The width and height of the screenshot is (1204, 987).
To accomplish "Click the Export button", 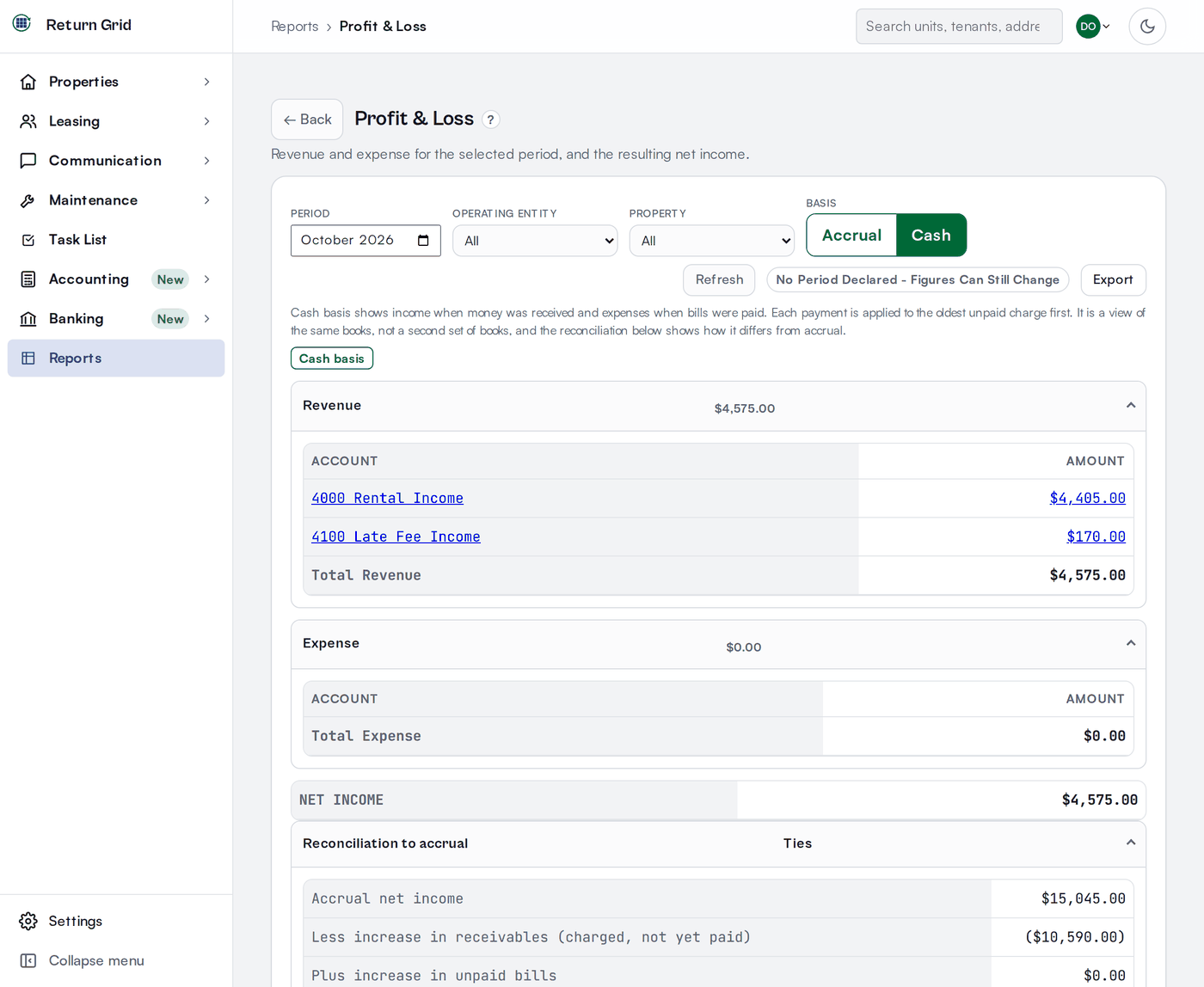I will coord(1113,280).
